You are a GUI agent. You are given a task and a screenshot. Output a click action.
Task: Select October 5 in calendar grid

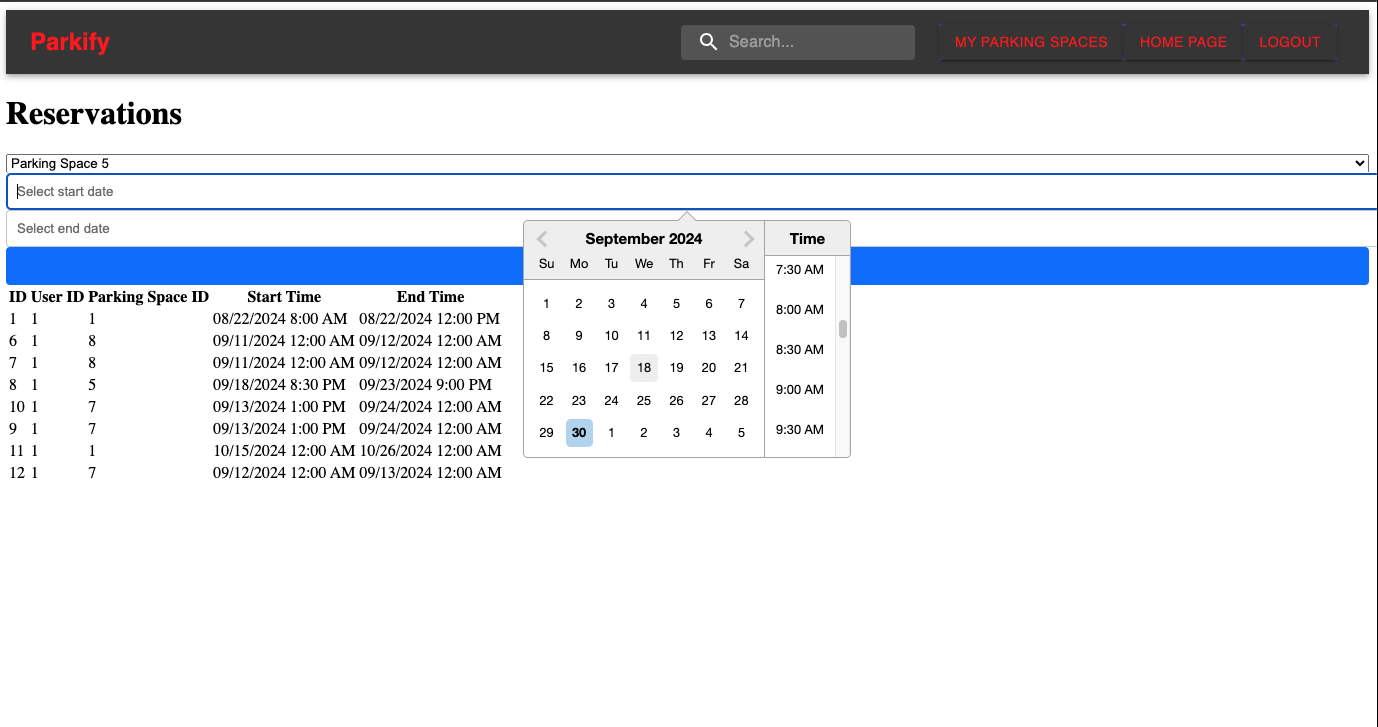(x=741, y=433)
